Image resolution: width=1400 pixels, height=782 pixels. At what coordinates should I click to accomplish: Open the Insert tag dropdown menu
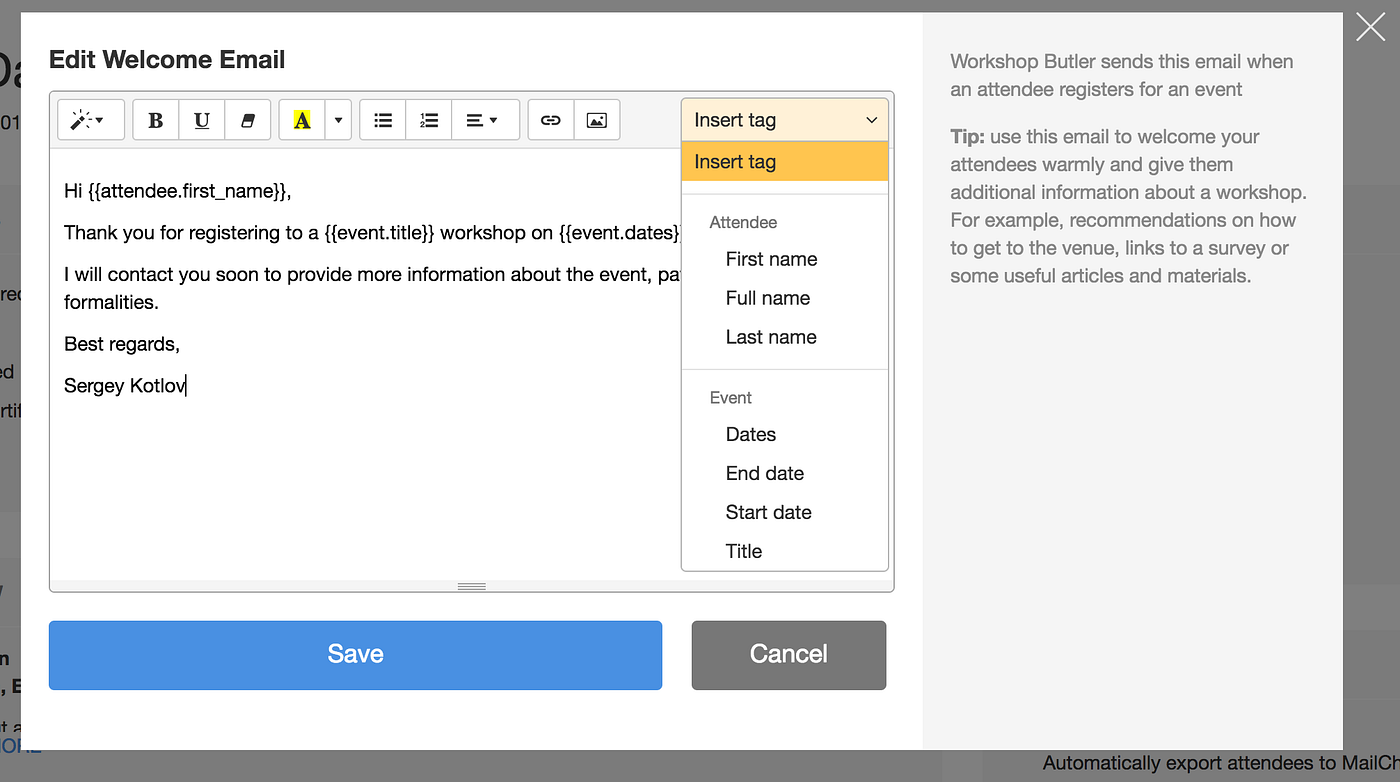(x=784, y=119)
